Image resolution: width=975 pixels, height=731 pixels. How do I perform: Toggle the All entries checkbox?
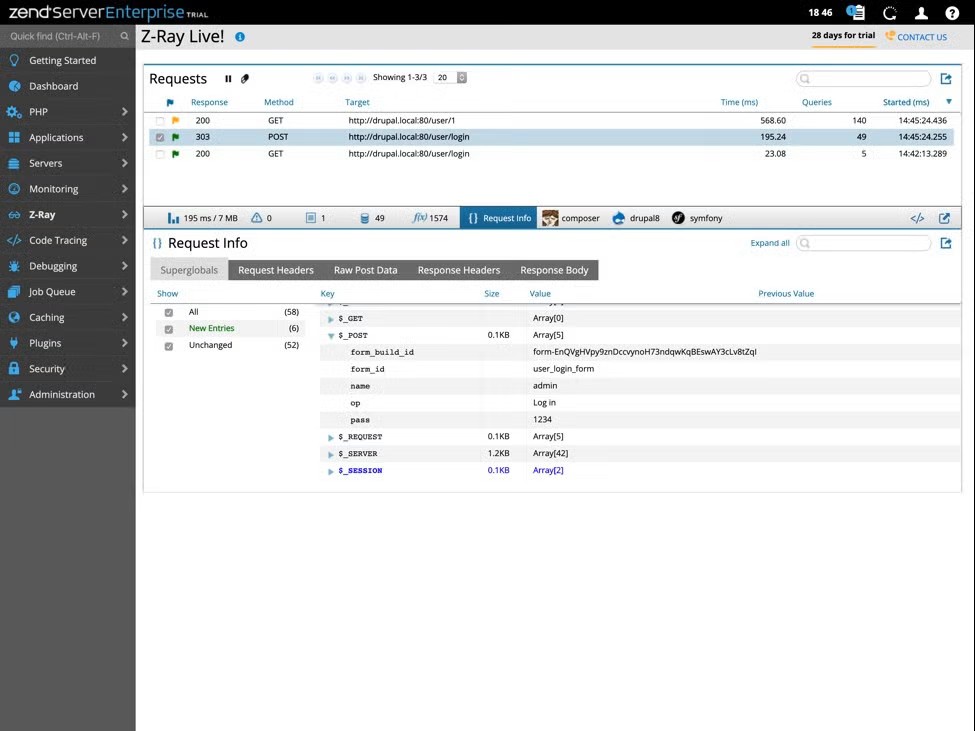point(169,313)
